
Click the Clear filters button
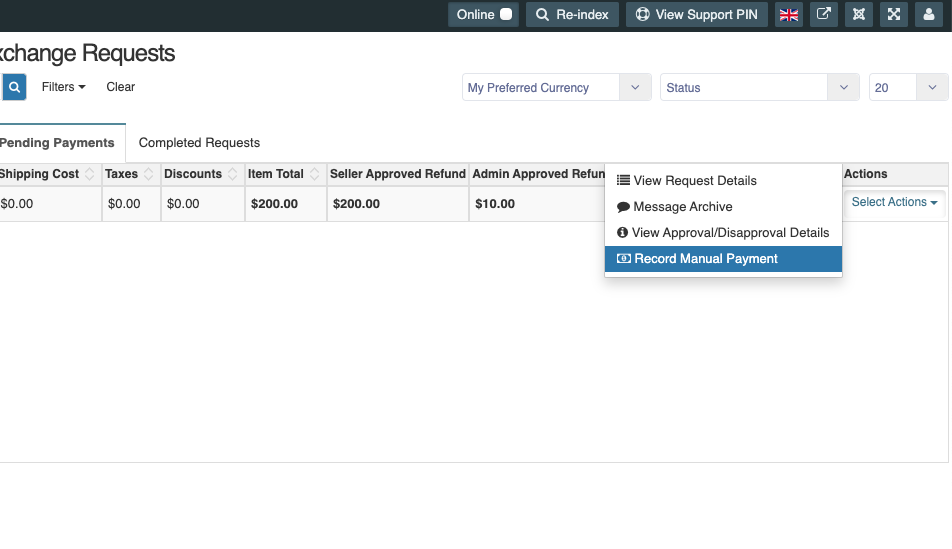(x=120, y=87)
